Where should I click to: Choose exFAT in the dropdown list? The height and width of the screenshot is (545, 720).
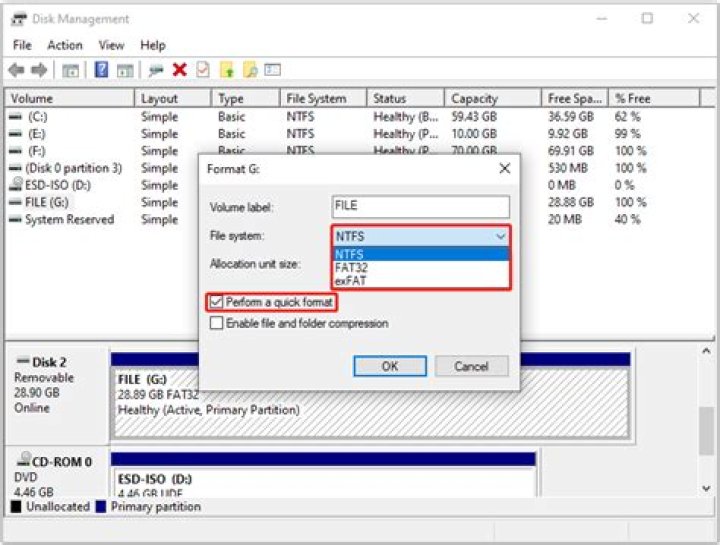tap(421, 281)
